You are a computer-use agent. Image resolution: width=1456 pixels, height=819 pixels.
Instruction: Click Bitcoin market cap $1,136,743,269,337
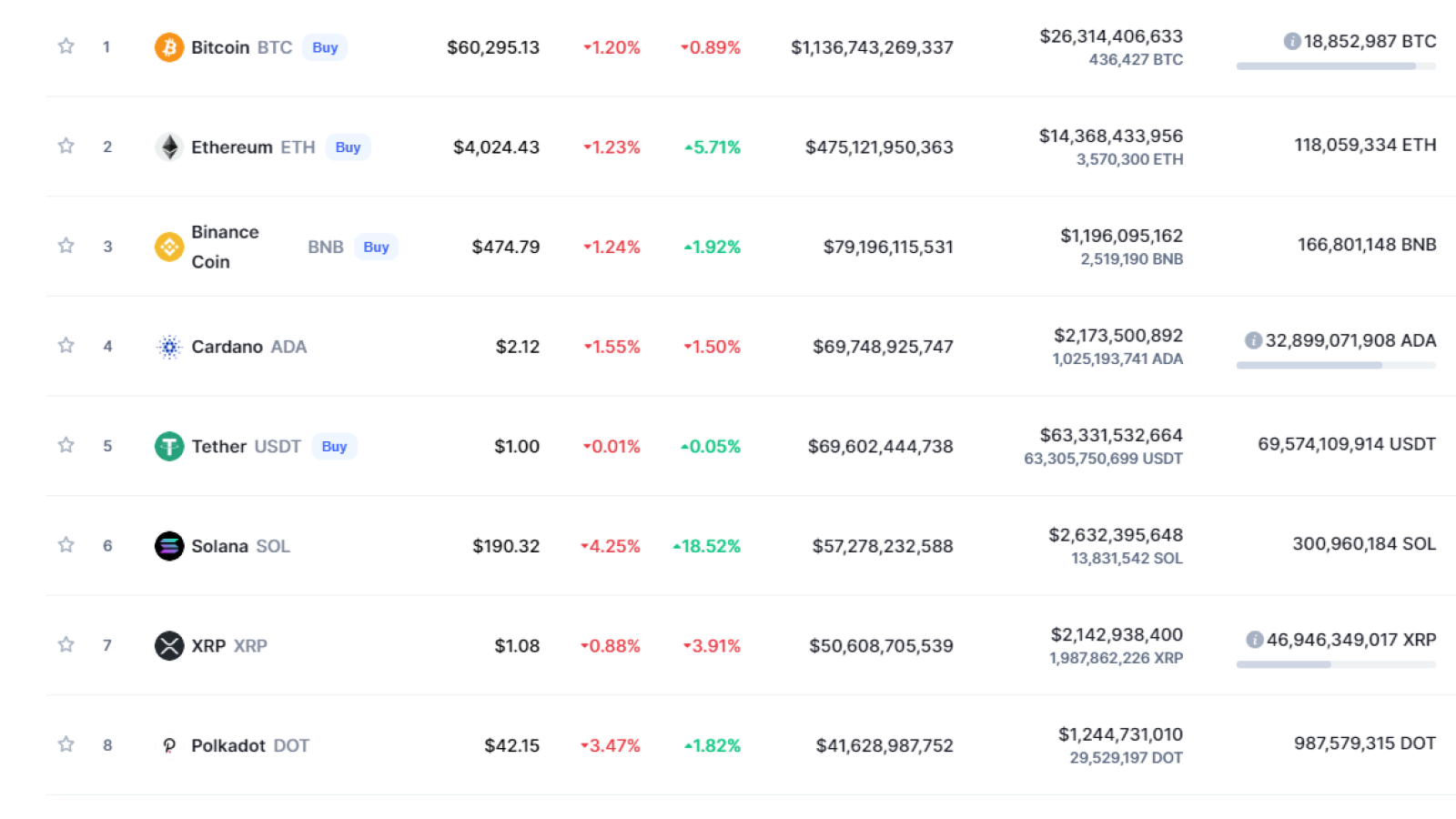pyautogui.click(x=872, y=47)
